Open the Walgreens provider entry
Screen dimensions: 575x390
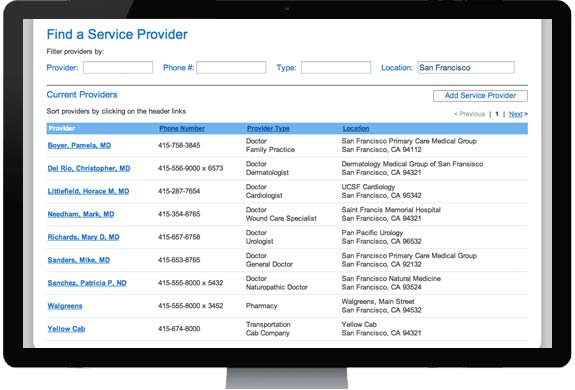pyautogui.click(x=65, y=306)
